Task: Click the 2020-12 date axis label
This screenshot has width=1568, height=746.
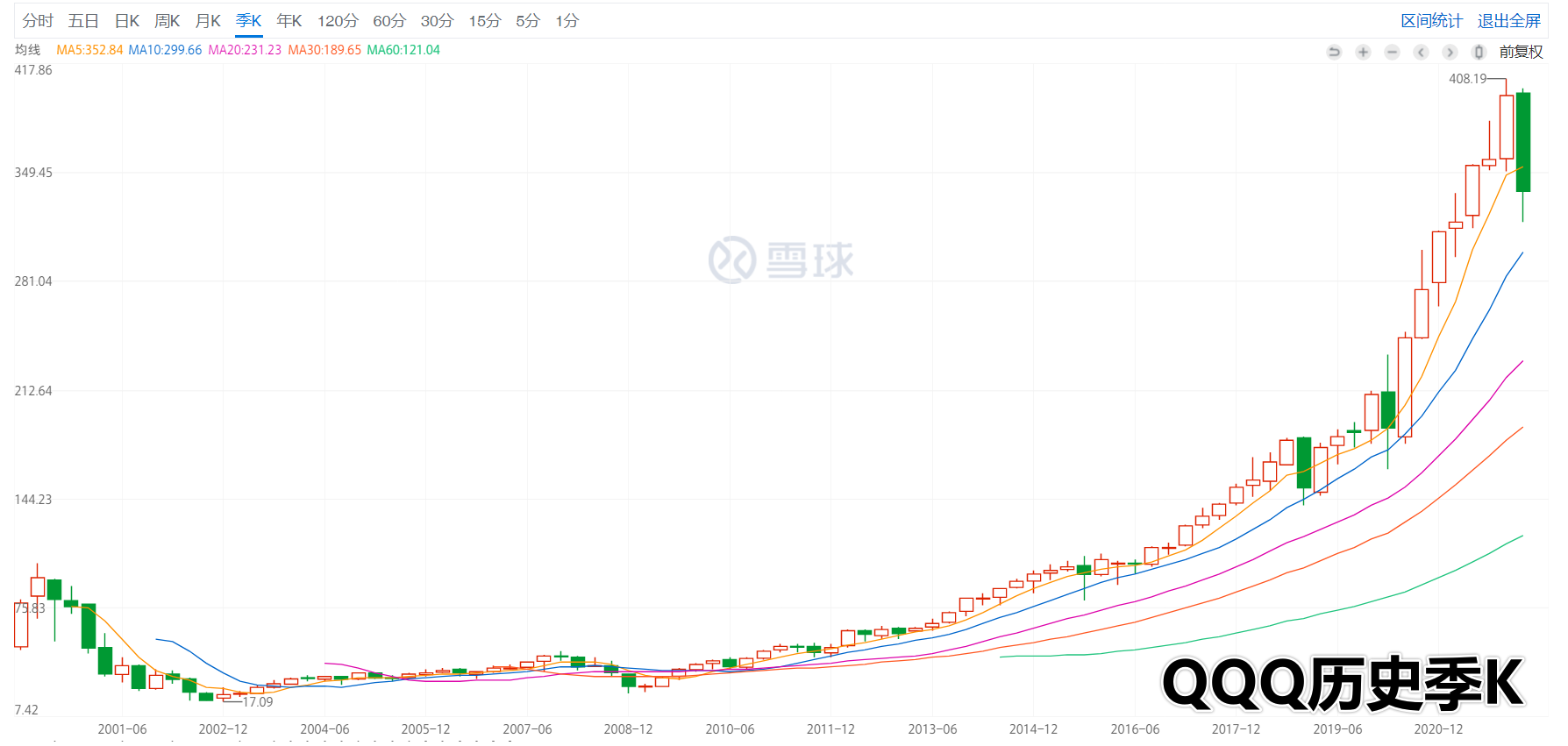Action: [x=1438, y=729]
